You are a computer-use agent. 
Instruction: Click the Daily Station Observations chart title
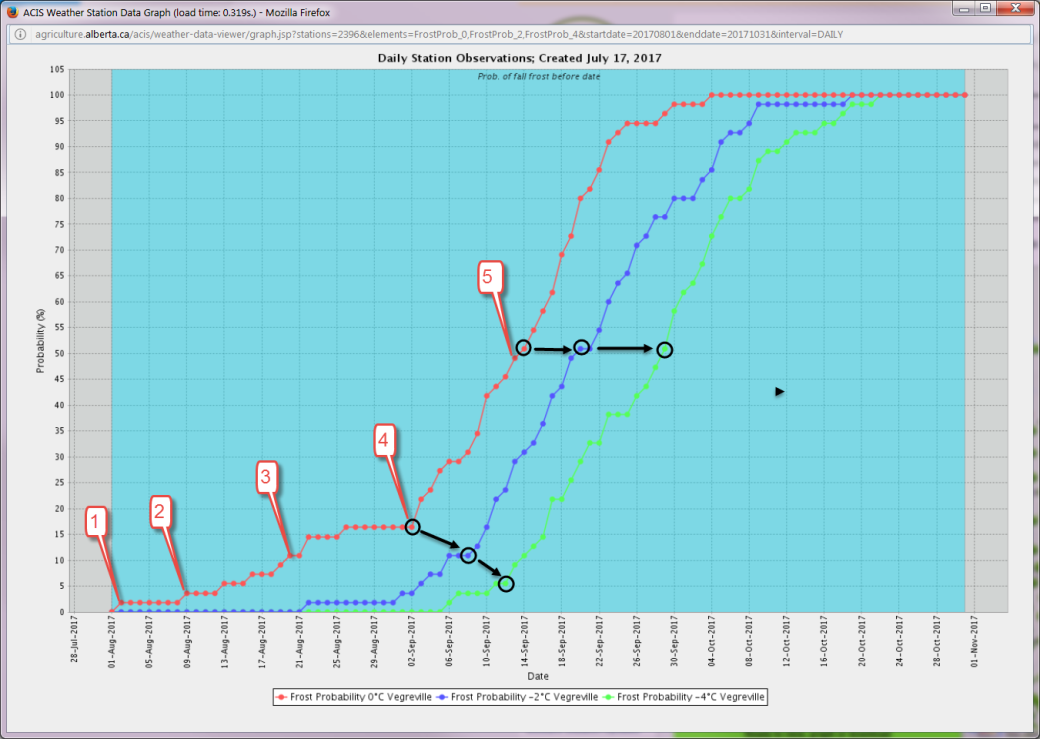coord(519,57)
